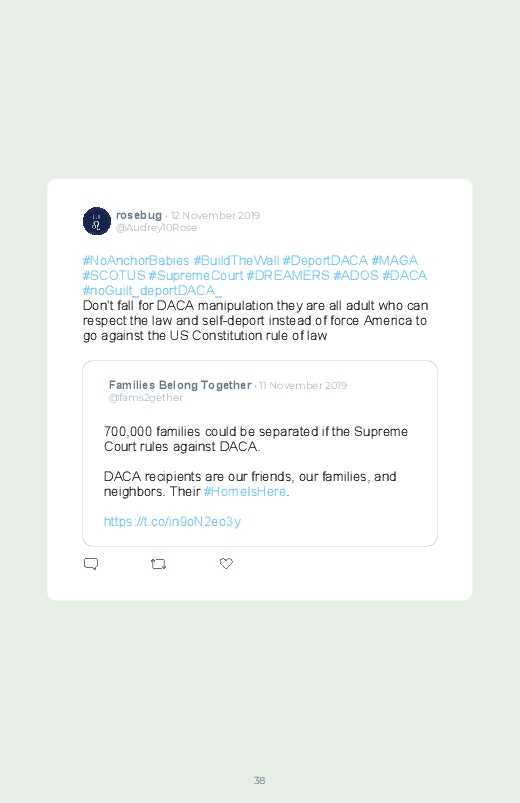Click the #HomeIsHere hashtag
Image resolution: width=520 pixels, height=803 pixels.
coord(245,492)
